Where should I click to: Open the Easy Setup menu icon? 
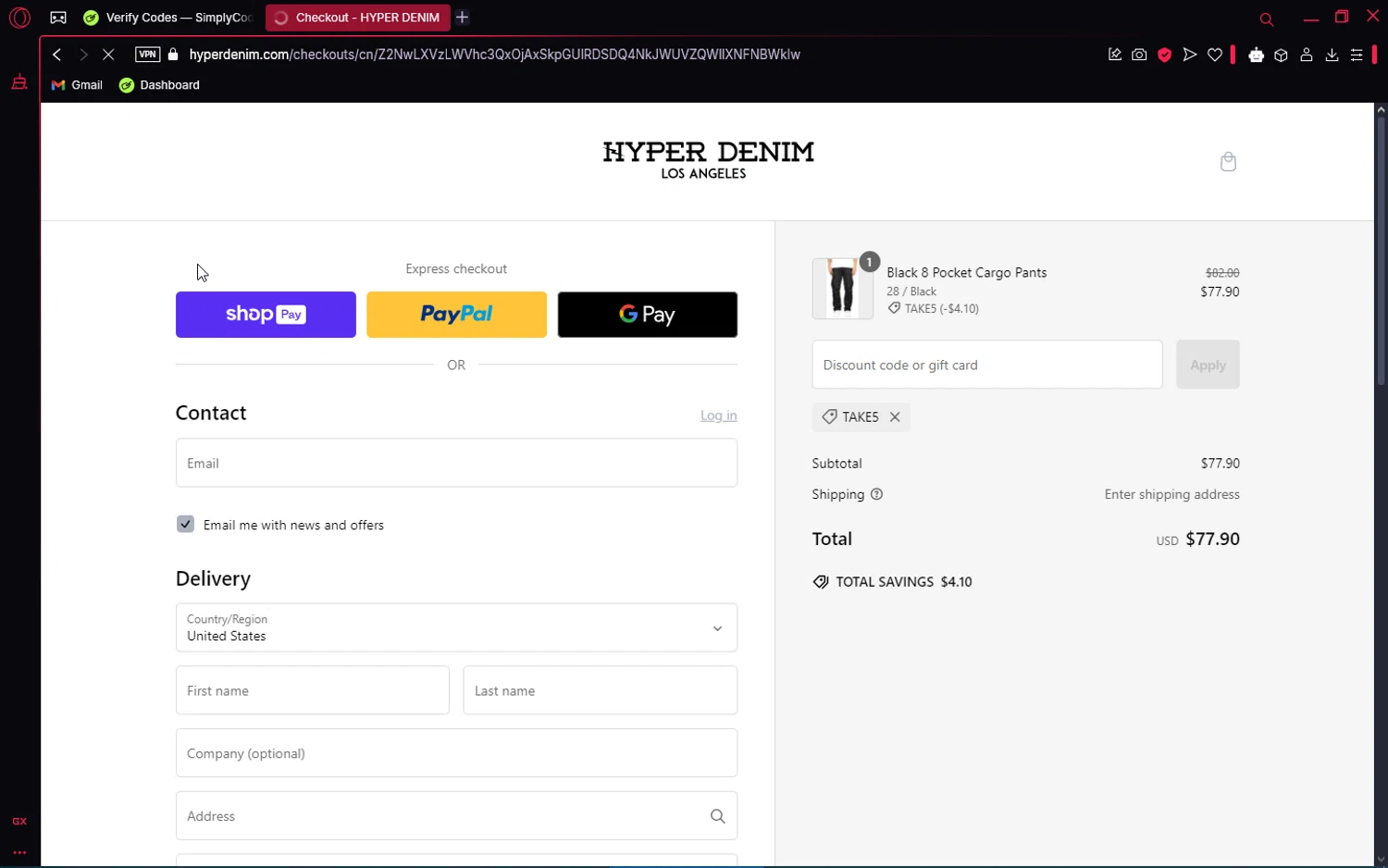[x=1357, y=55]
